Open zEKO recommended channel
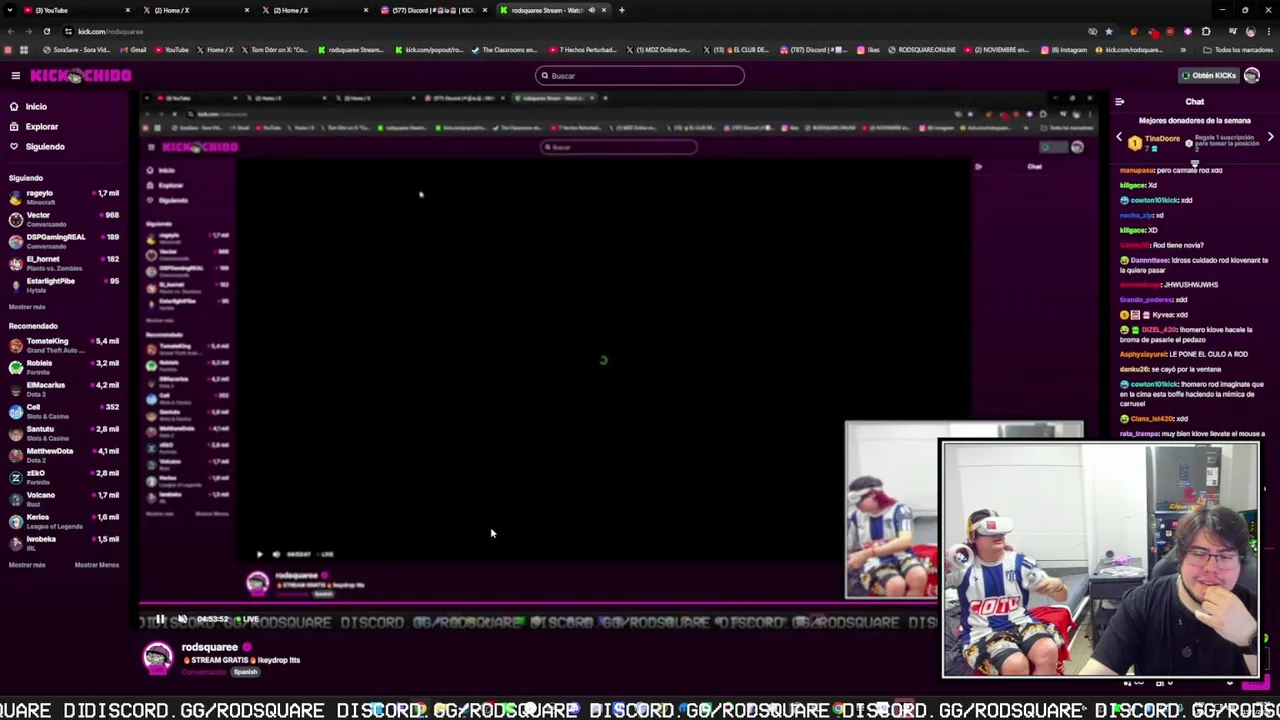1280x720 pixels. pyautogui.click(x=64, y=477)
